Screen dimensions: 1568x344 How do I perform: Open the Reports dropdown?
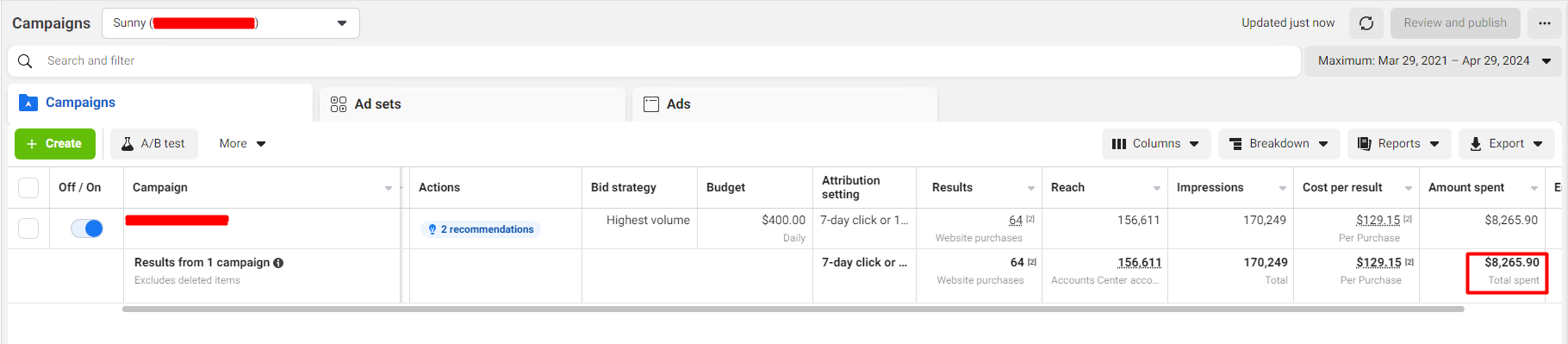(1399, 144)
